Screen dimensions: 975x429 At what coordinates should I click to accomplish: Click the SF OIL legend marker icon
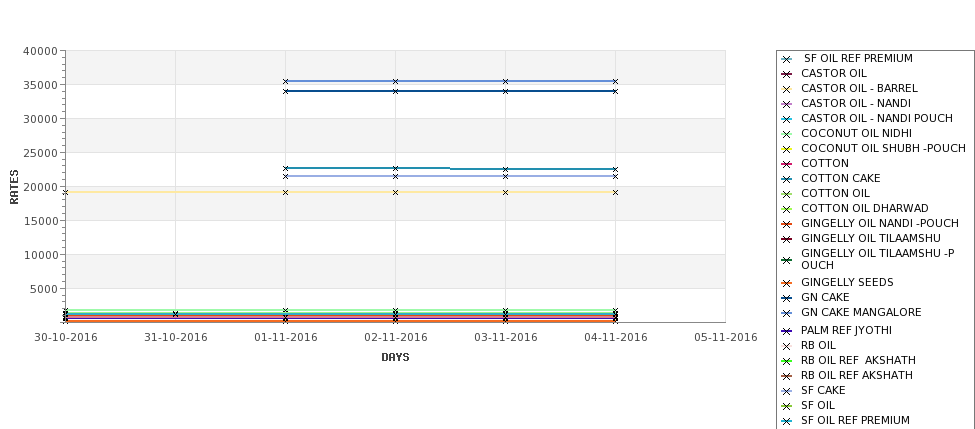tap(787, 406)
